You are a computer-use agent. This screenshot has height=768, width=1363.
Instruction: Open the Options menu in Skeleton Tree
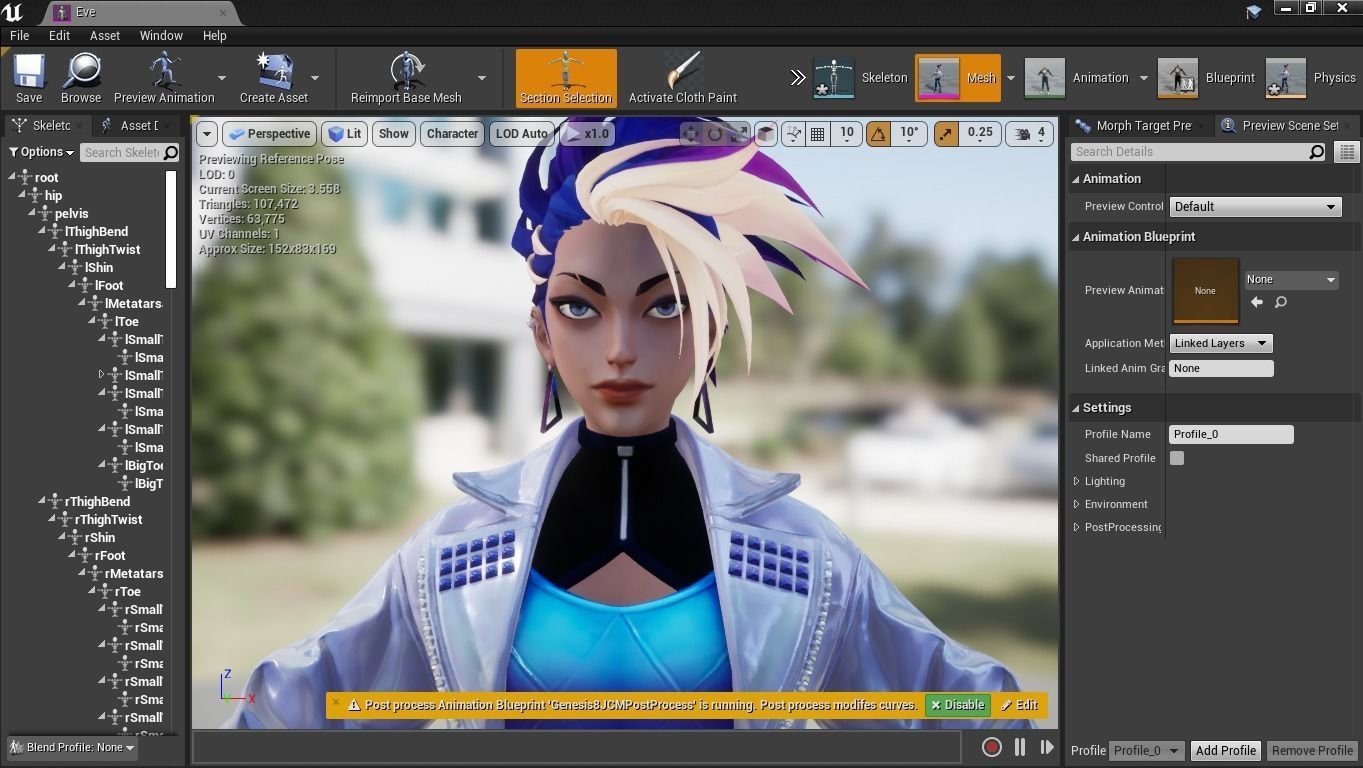41,152
